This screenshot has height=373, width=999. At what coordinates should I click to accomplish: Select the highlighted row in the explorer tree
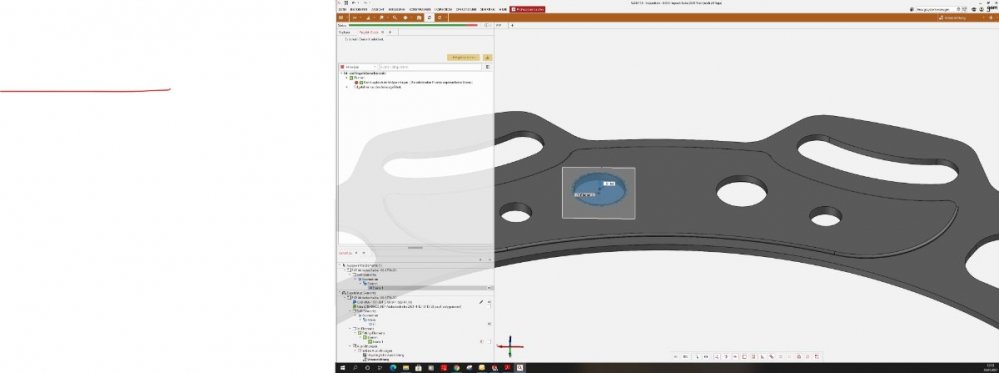pos(415,288)
